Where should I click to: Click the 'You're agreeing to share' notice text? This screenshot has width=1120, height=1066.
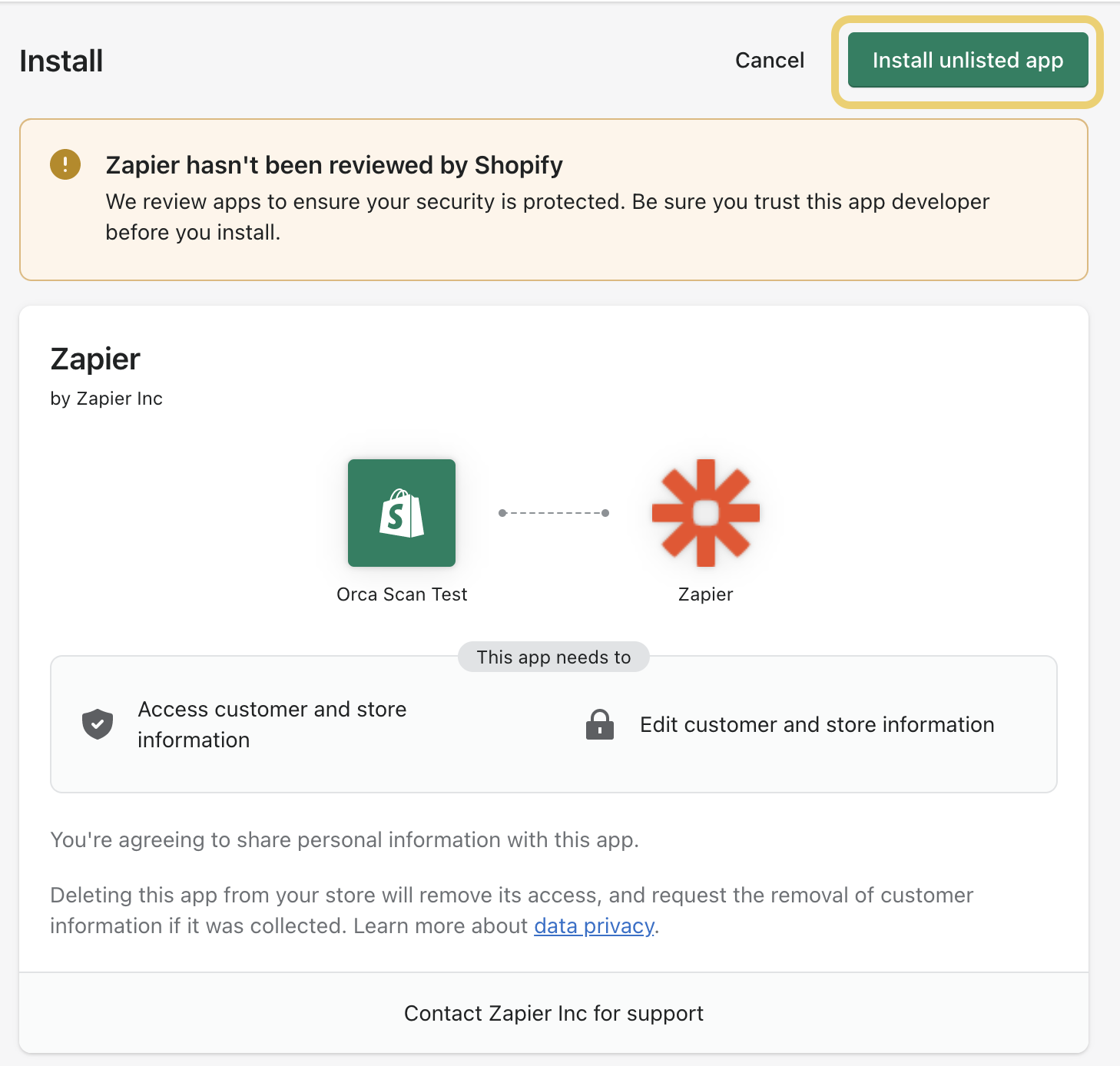tap(344, 840)
